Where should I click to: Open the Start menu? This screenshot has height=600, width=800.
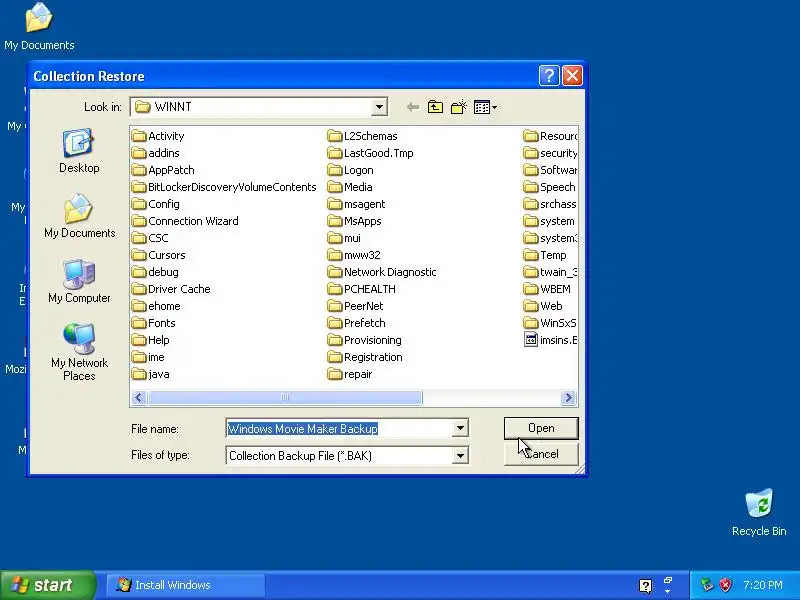[x=47, y=585]
